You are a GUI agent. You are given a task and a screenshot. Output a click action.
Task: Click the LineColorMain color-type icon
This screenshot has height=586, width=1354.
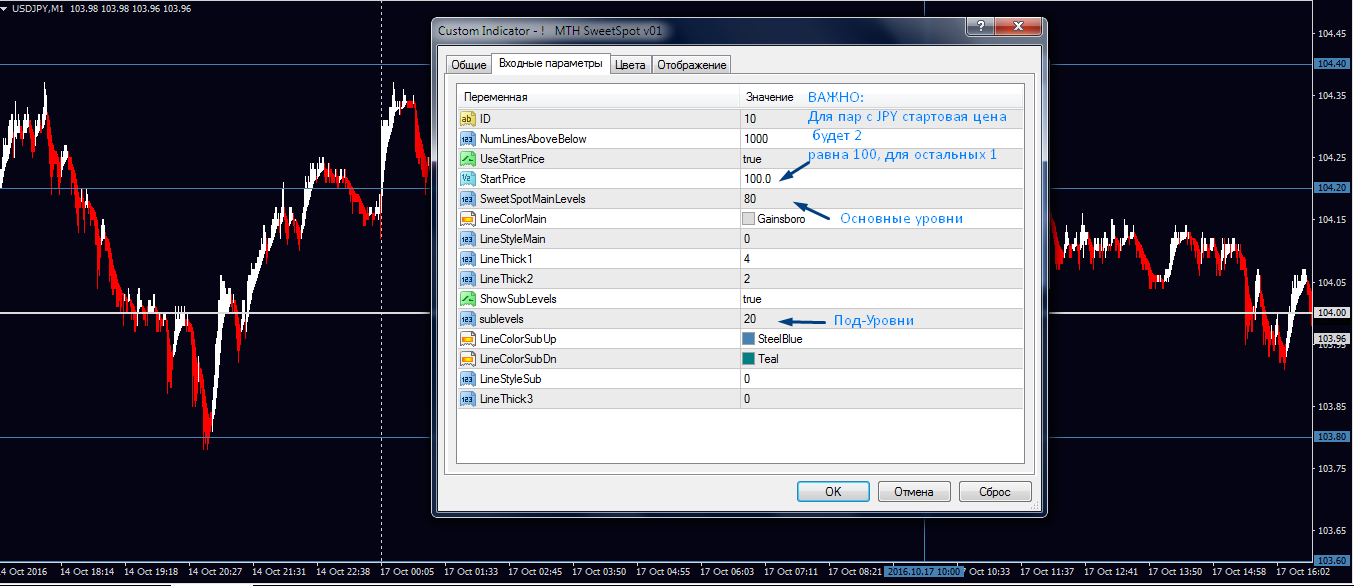pos(467,219)
